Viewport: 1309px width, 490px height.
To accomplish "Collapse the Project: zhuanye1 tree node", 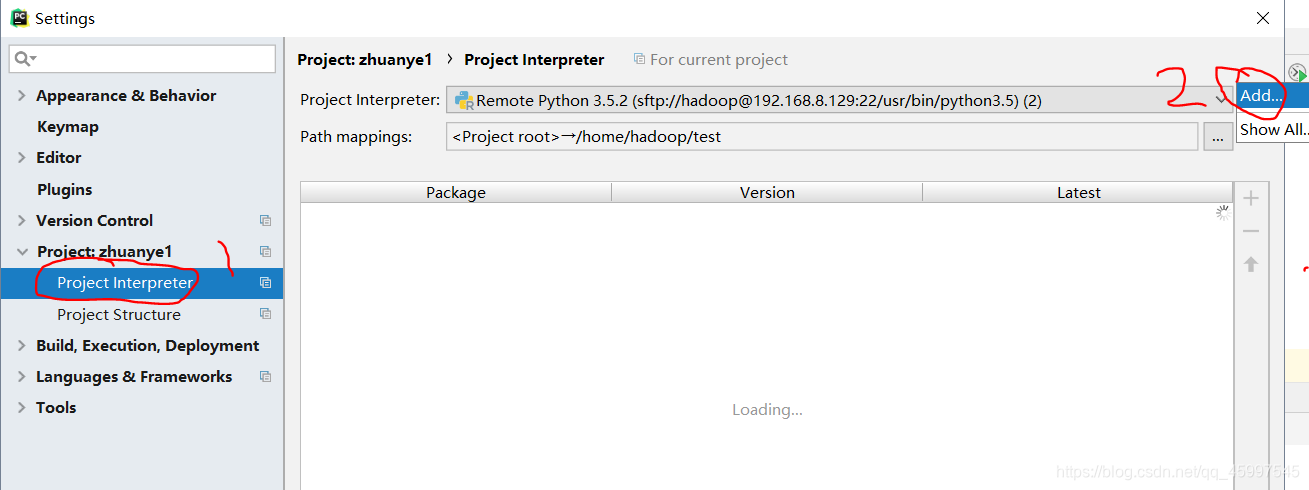I will click(x=22, y=252).
